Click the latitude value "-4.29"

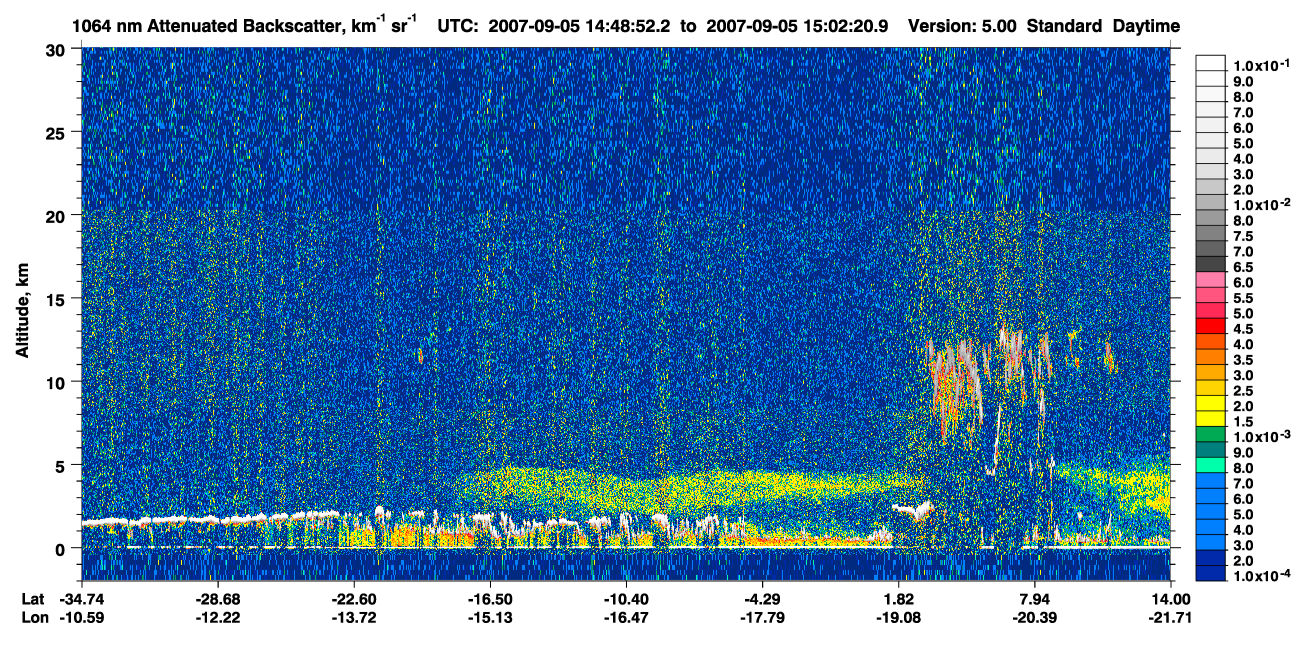pyautogui.click(x=762, y=599)
